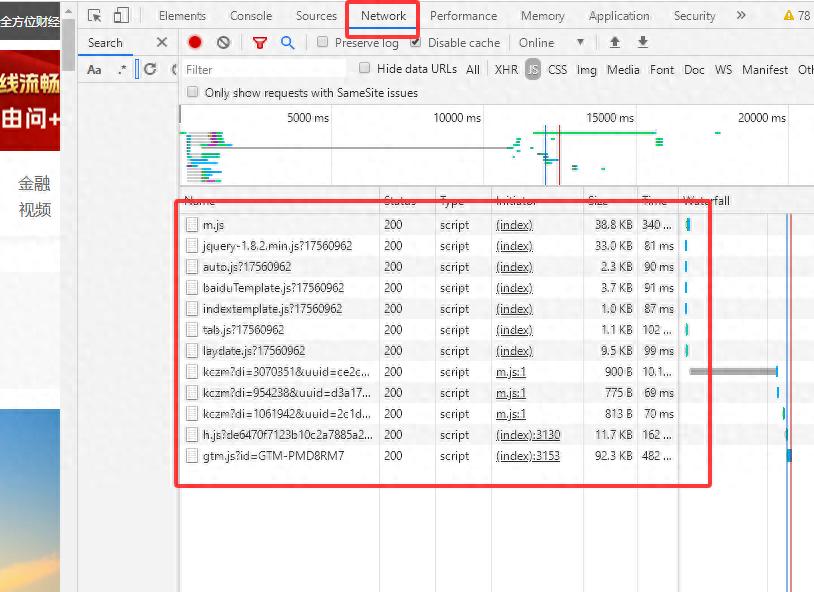Open network search with magnifier icon
Viewport: 814px width, 592px height.
[288, 42]
